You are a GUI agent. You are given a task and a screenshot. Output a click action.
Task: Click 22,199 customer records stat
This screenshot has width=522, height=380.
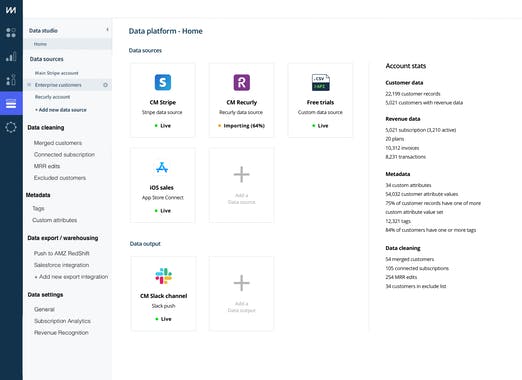tap(413, 94)
